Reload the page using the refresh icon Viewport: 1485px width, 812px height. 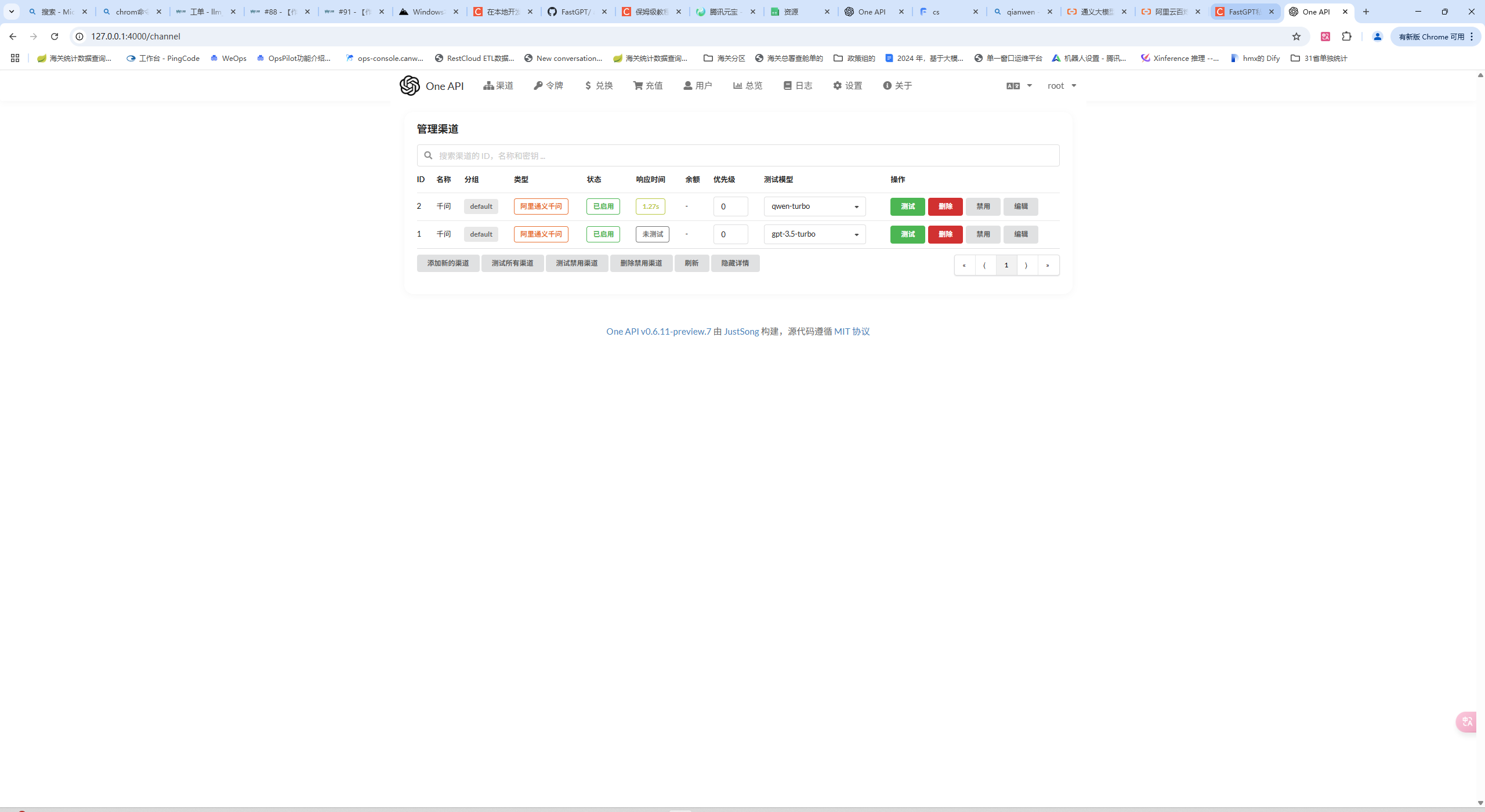point(55,37)
